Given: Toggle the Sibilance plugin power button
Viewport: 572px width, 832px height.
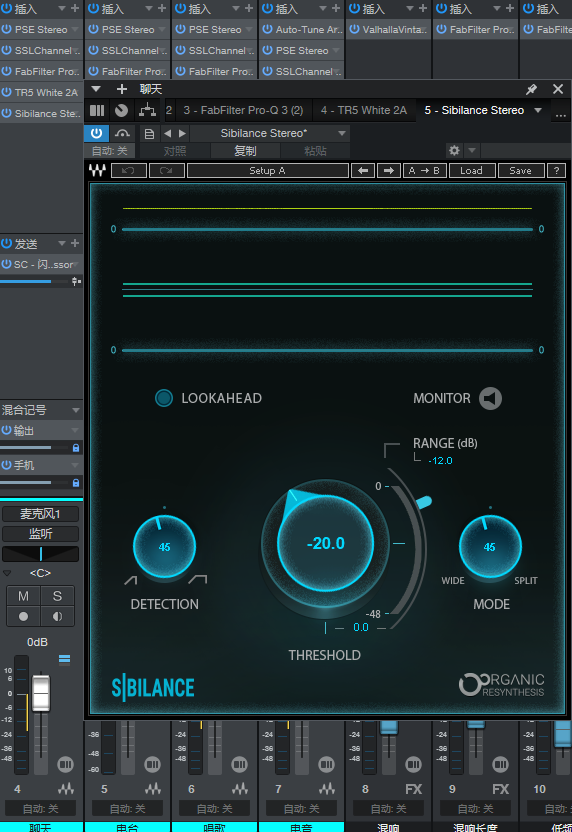Looking at the screenshot, I should point(96,133).
